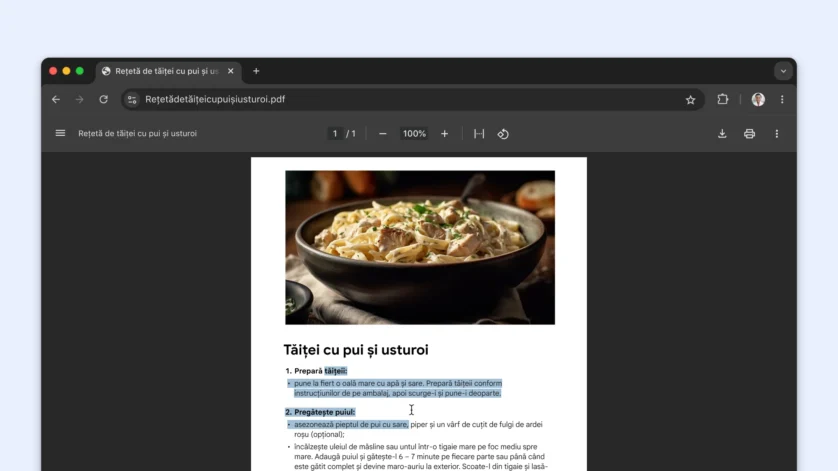838x471 pixels.
Task: Reload the current page
Action: pos(103,99)
